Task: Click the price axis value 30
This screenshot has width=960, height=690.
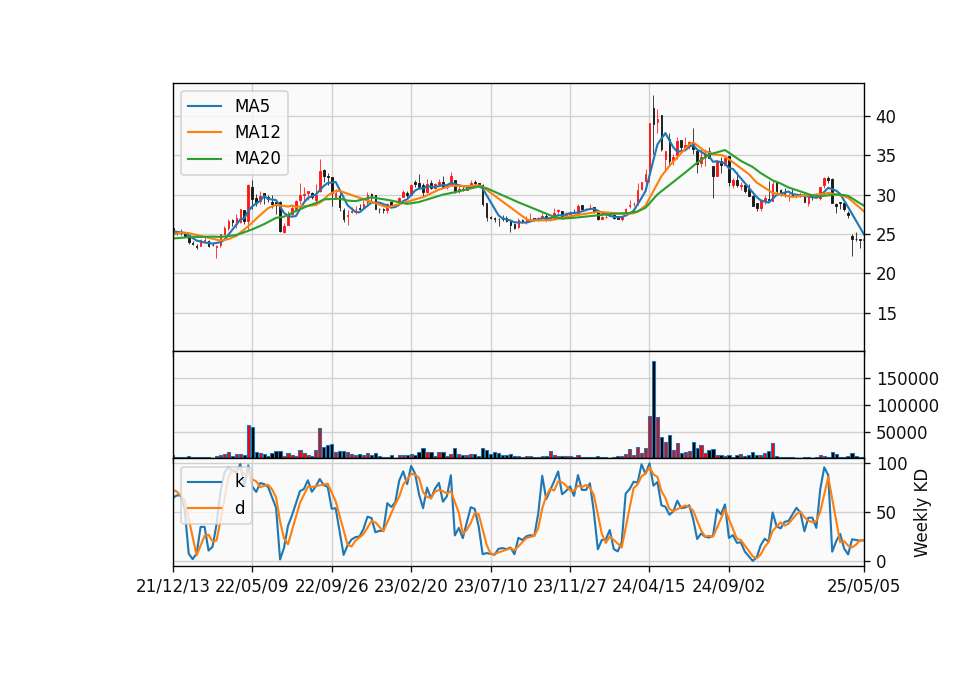Action: tap(885, 196)
